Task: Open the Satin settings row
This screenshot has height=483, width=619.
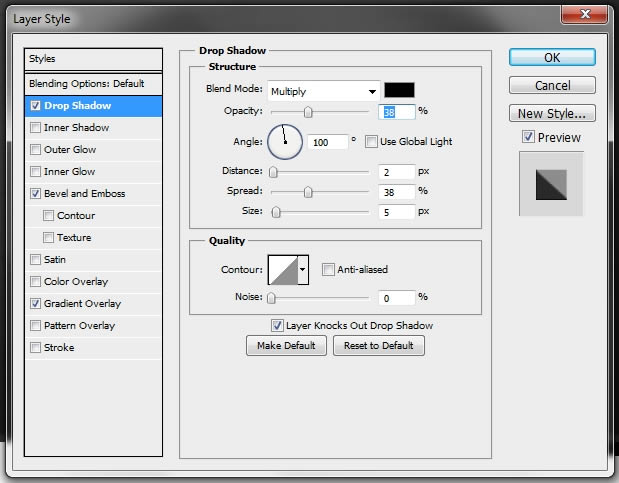Action: tap(93, 259)
